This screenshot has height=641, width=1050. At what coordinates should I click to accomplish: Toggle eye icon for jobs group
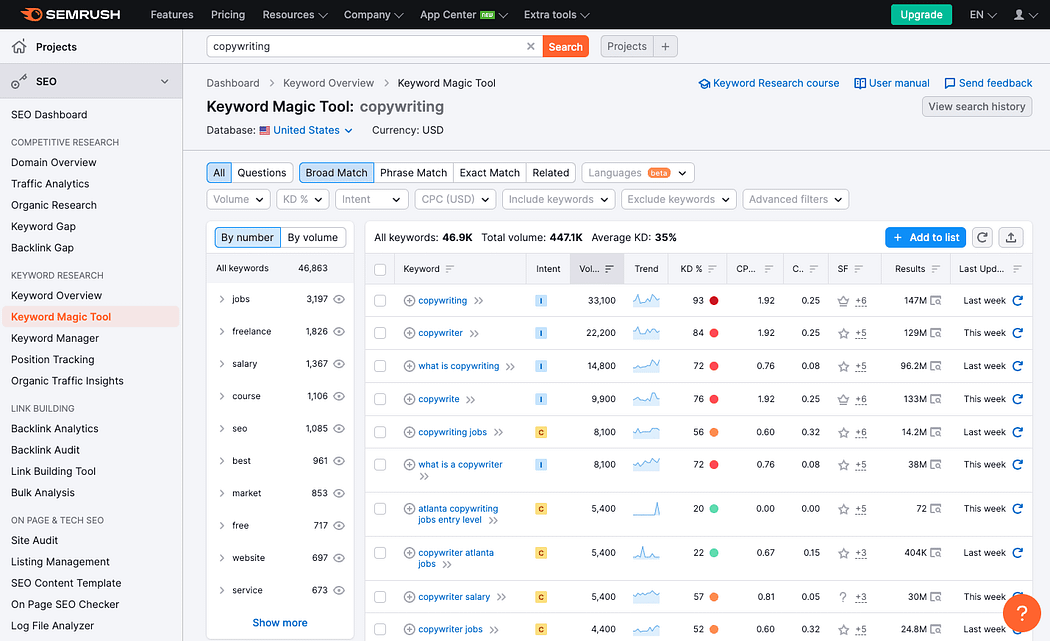(x=339, y=299)
